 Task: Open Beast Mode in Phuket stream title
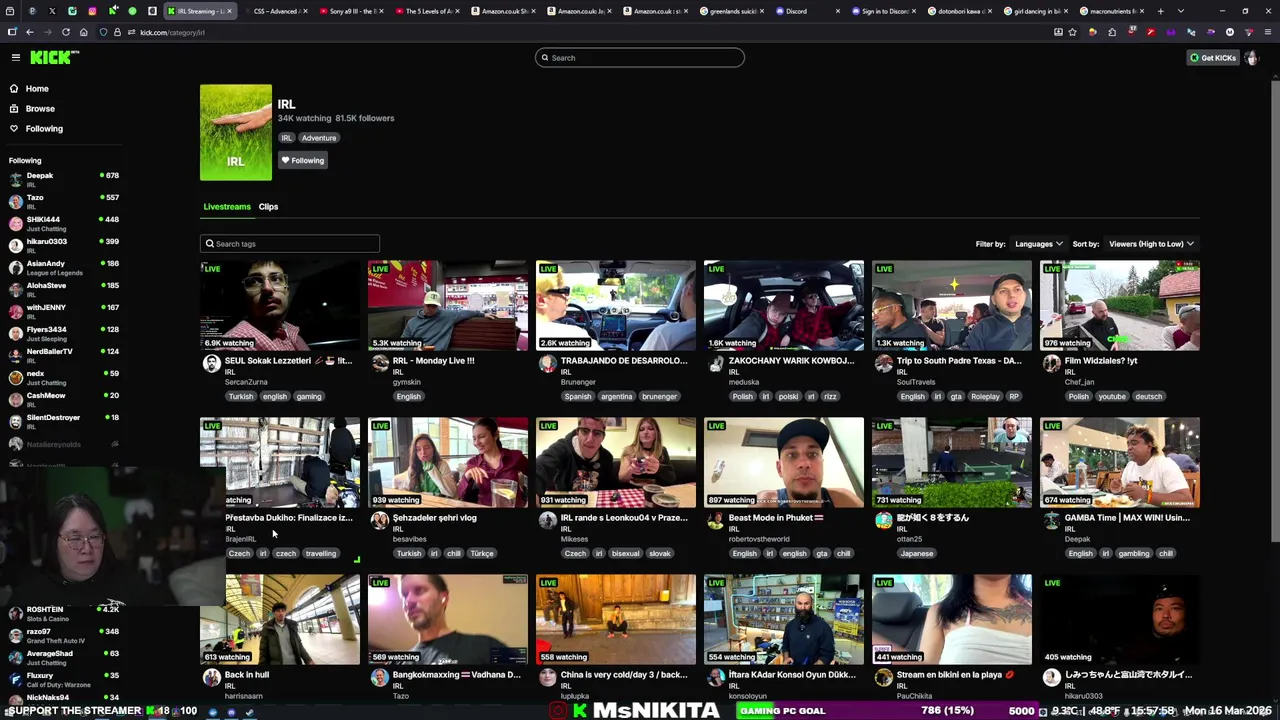[776, 518]
